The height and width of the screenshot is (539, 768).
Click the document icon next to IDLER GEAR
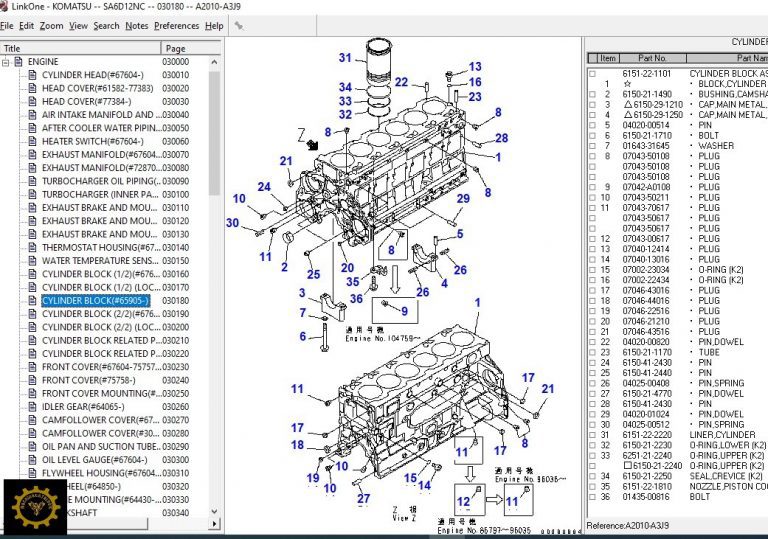click(33, 406)
